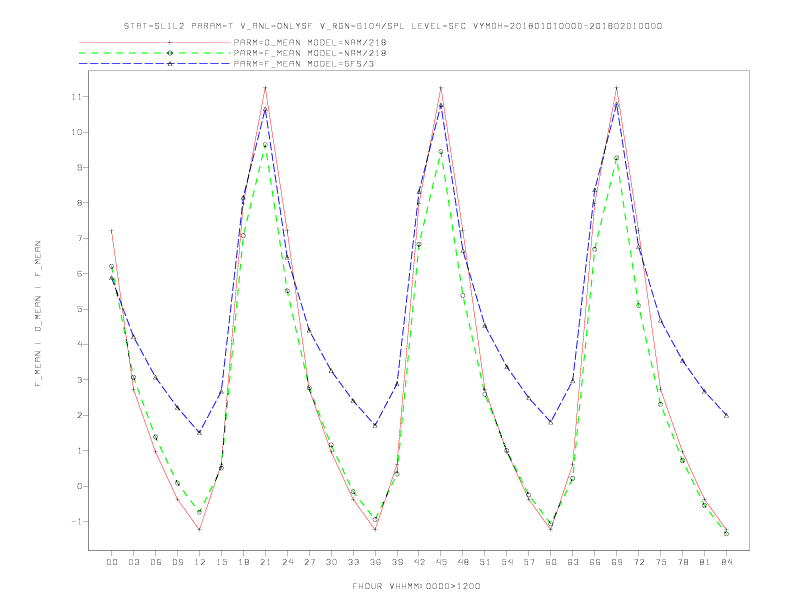Click x-axis tick label 15
Viewport: 792px width, 612px height.
[221, 562]
